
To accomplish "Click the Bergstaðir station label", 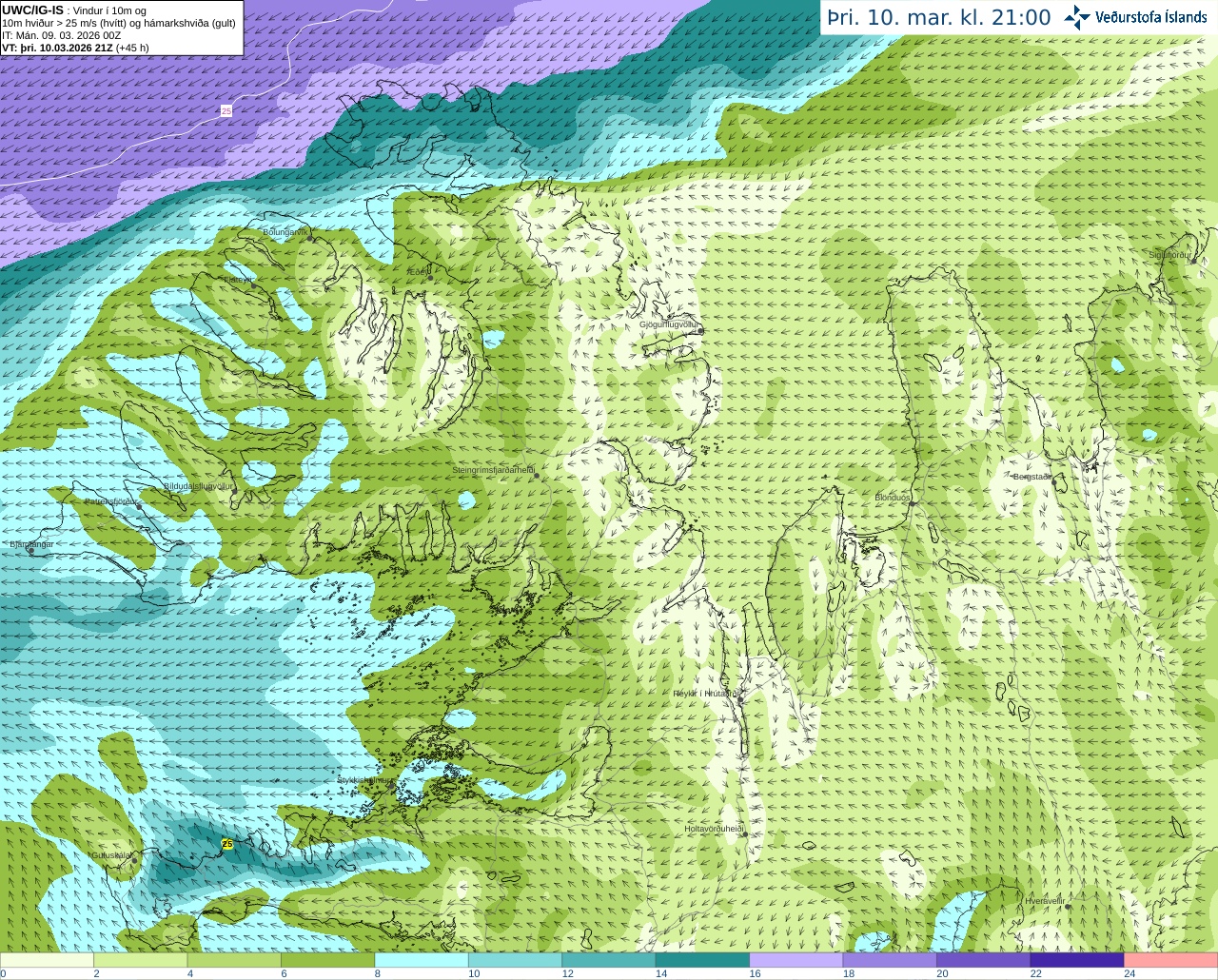I will click(1031, 477).
